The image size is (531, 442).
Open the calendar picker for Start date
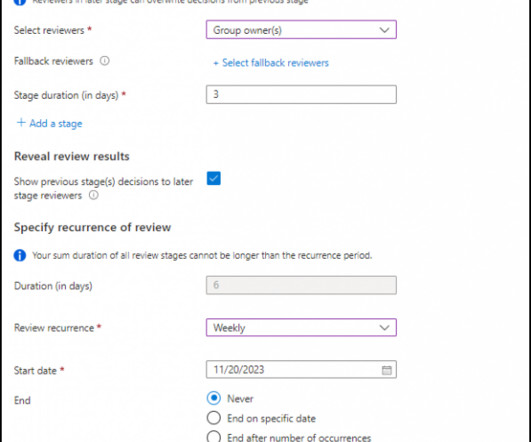386,370
